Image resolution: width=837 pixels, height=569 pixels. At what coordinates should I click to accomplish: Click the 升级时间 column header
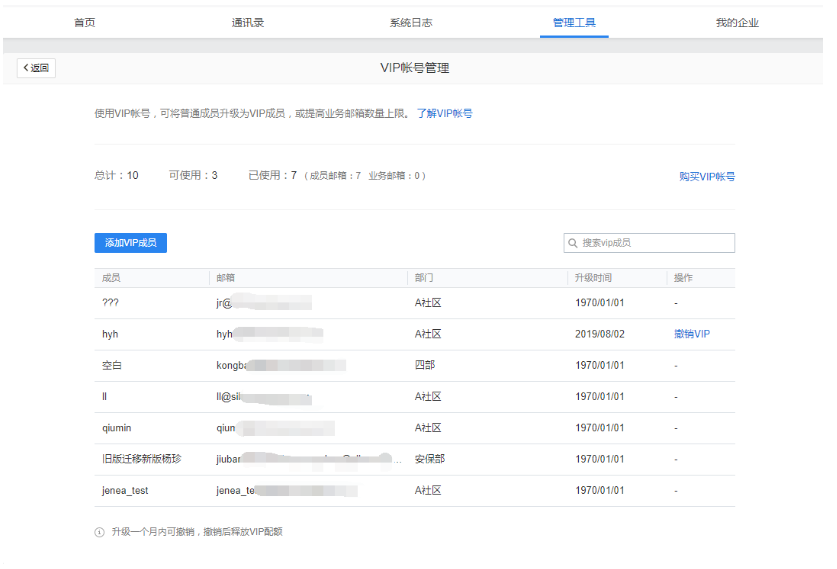click(x=593, y=278)
